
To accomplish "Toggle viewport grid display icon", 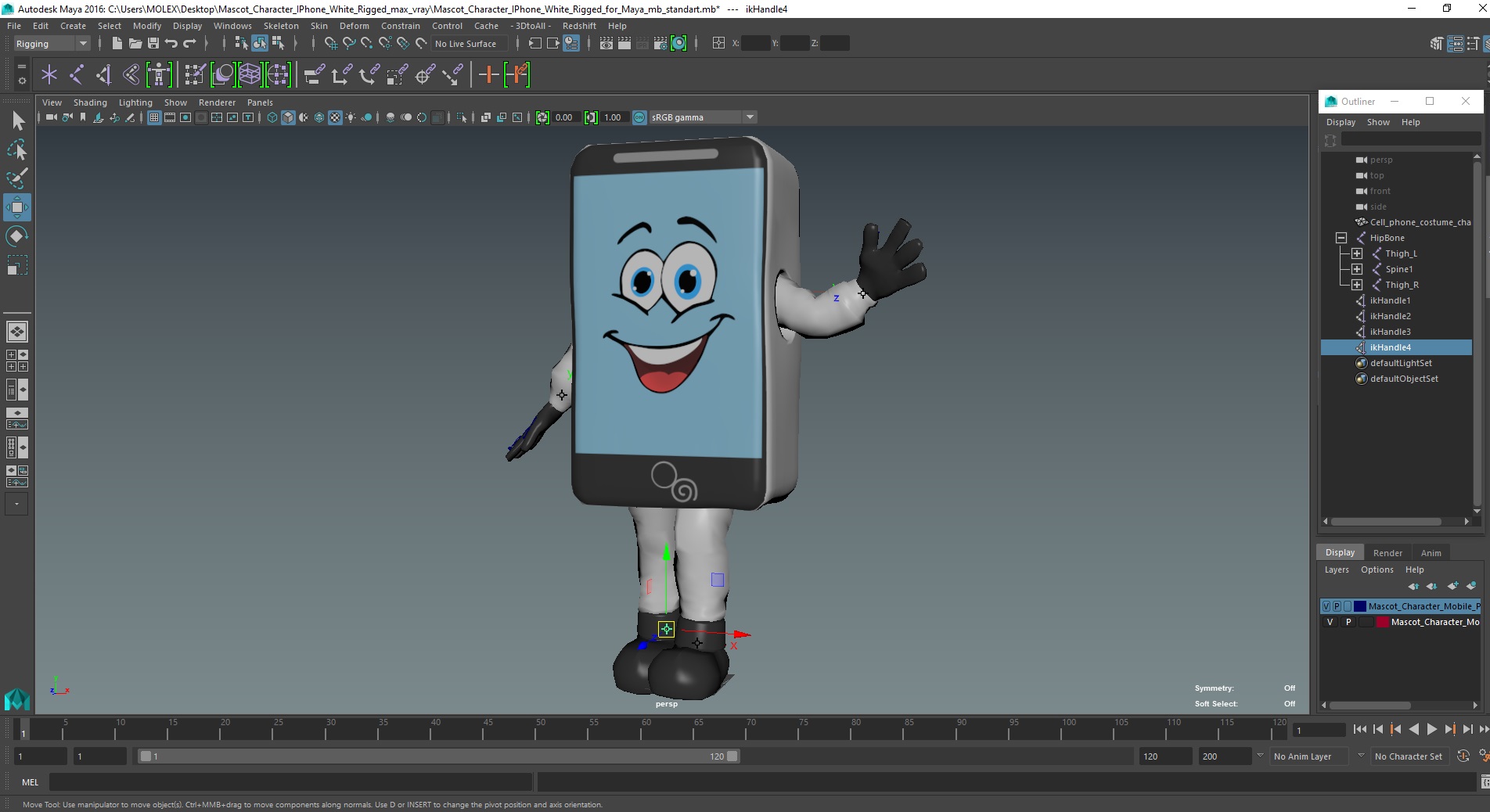I will [x=154, y=117].
